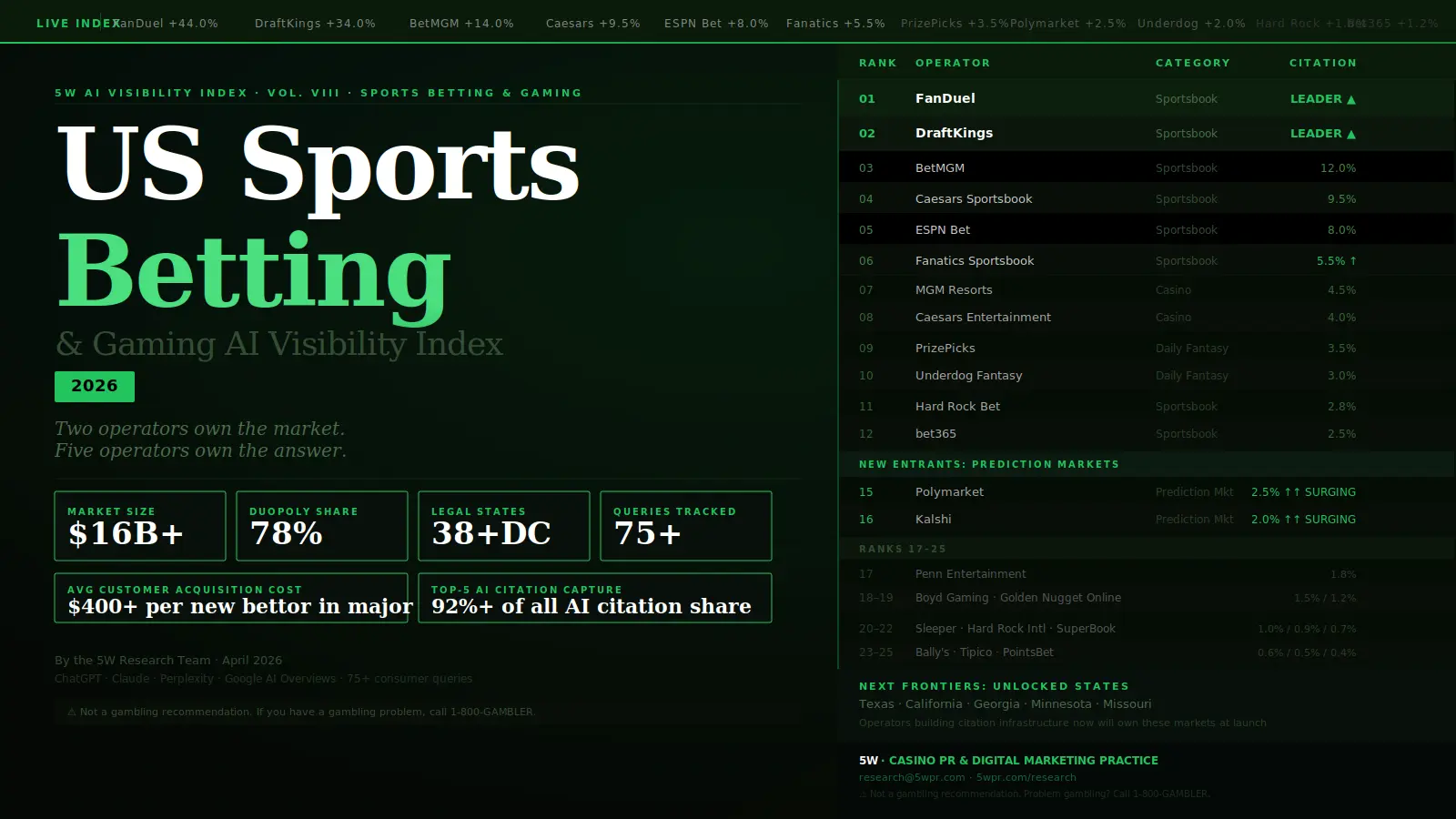Click the gambling disclaimer under the byline
The width and height of the screenshot is (1456, 819).
[x=301, y=712]
